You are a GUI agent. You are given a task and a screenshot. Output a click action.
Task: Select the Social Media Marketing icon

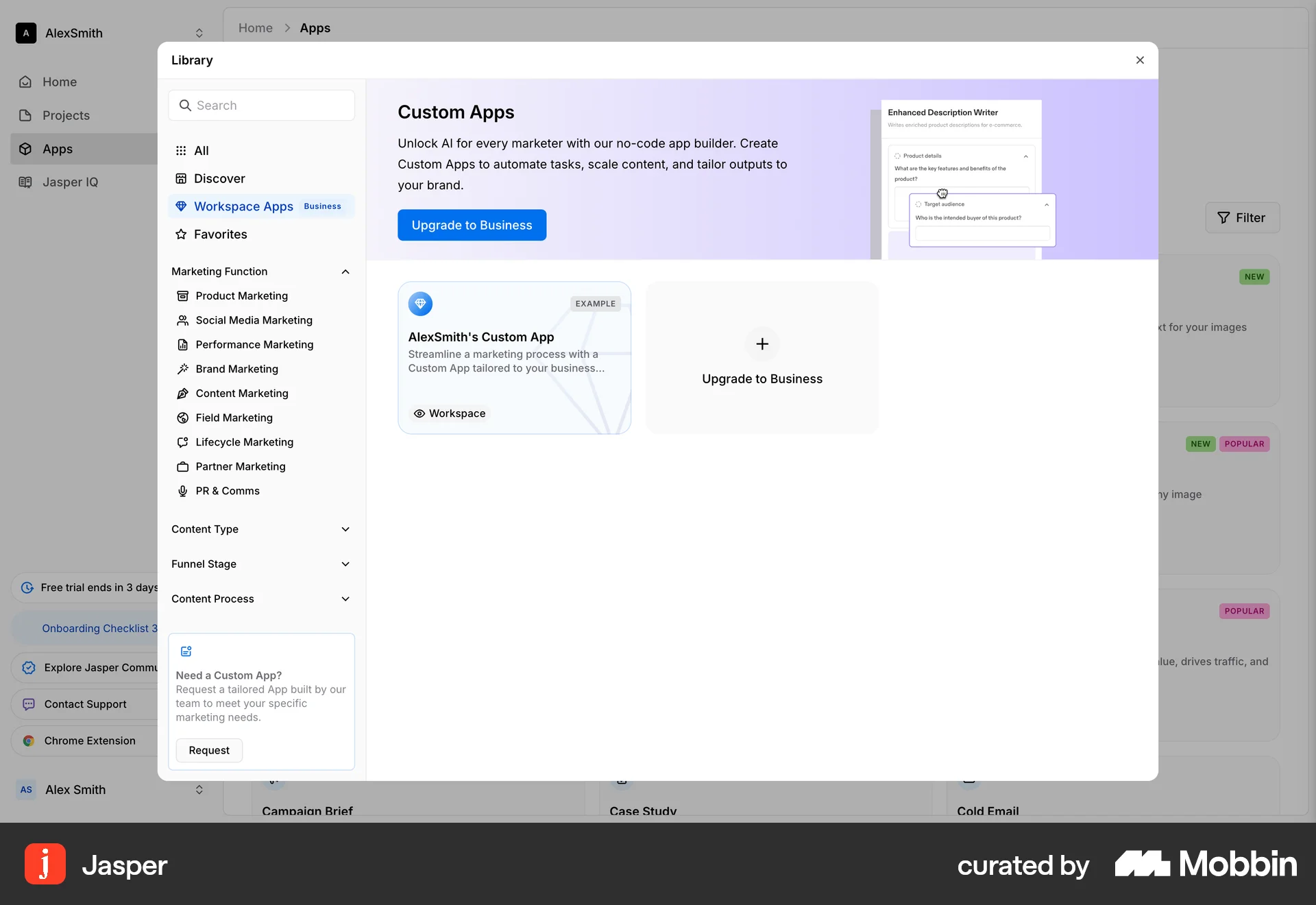[182, 320]
